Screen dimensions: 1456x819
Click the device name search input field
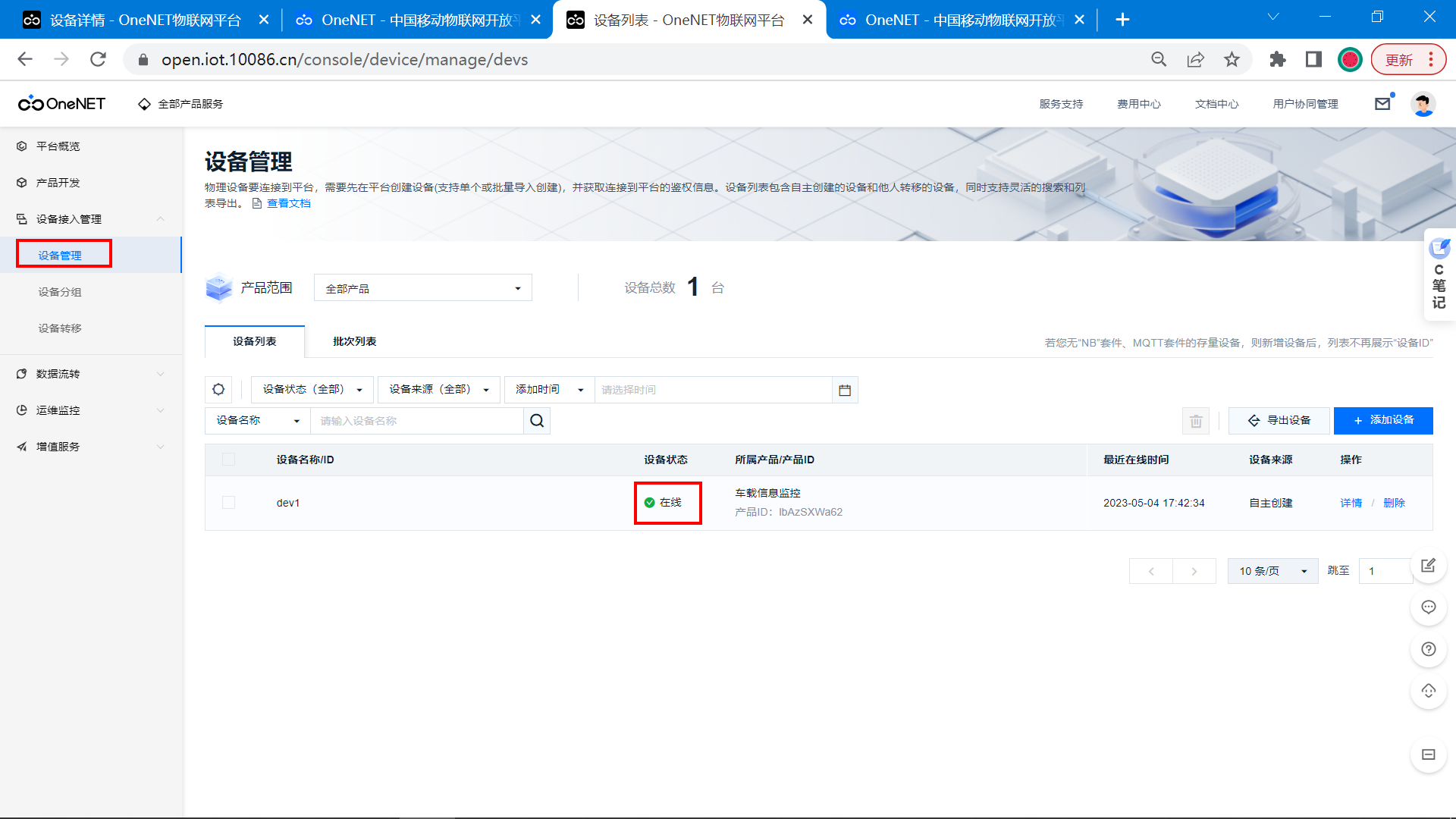coord(416,421)
